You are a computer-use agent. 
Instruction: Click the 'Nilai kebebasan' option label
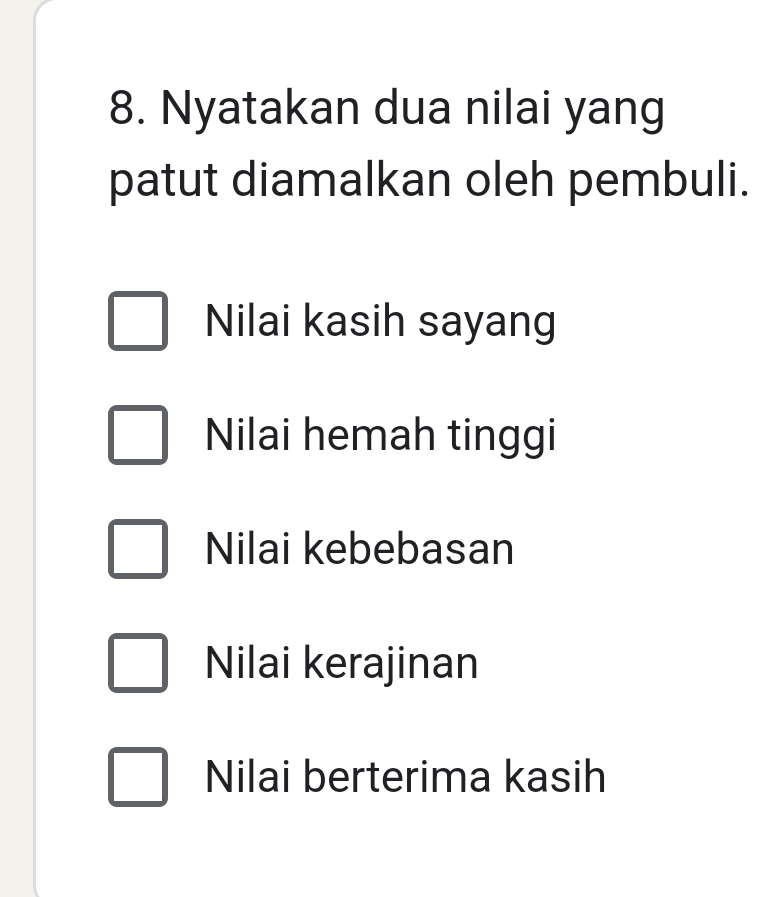pos(359,550)
